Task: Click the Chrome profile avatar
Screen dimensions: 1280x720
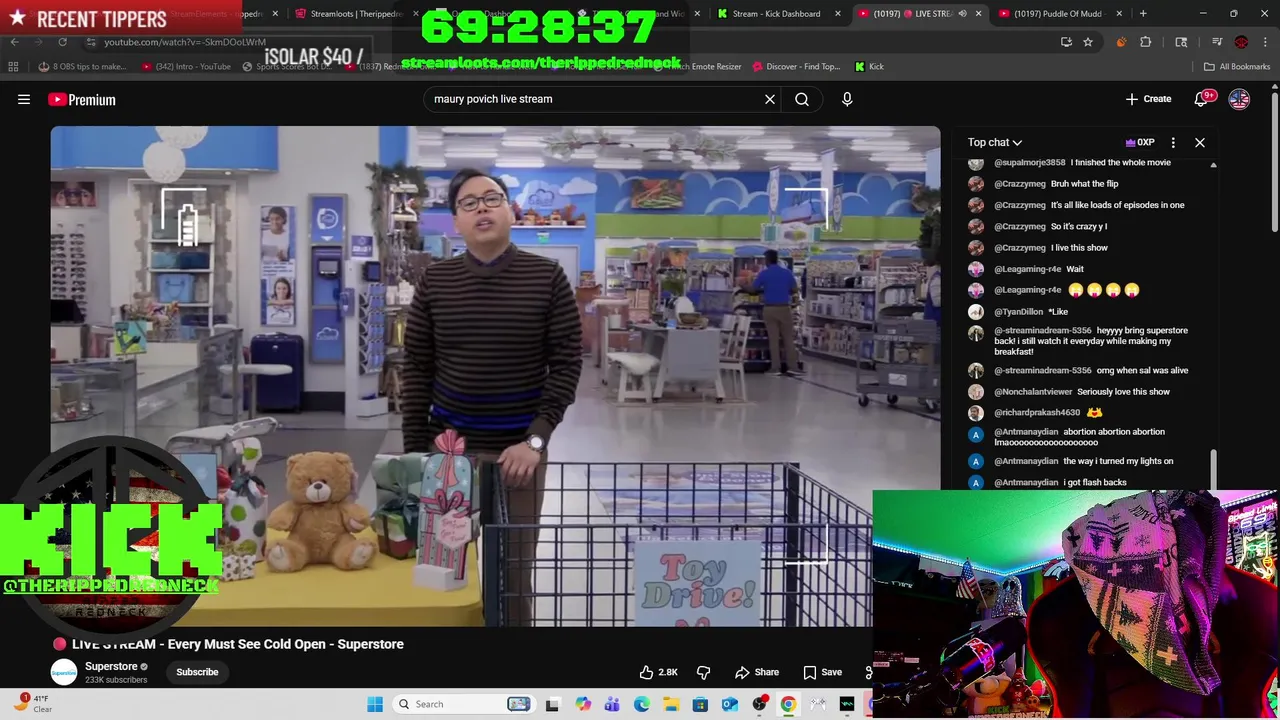Action: (x=1241, y=42)
